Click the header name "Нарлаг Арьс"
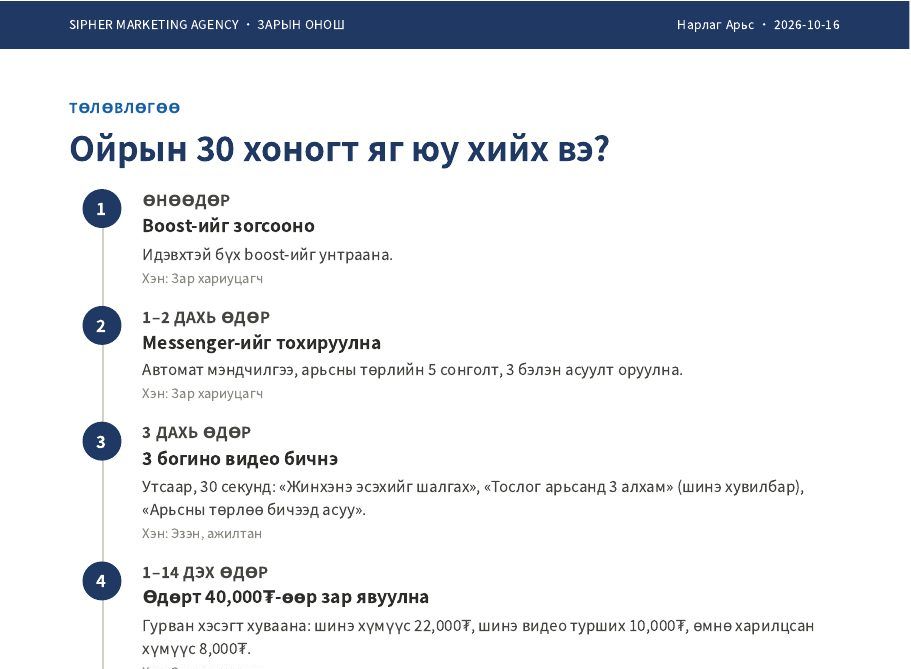 point(715,24)
